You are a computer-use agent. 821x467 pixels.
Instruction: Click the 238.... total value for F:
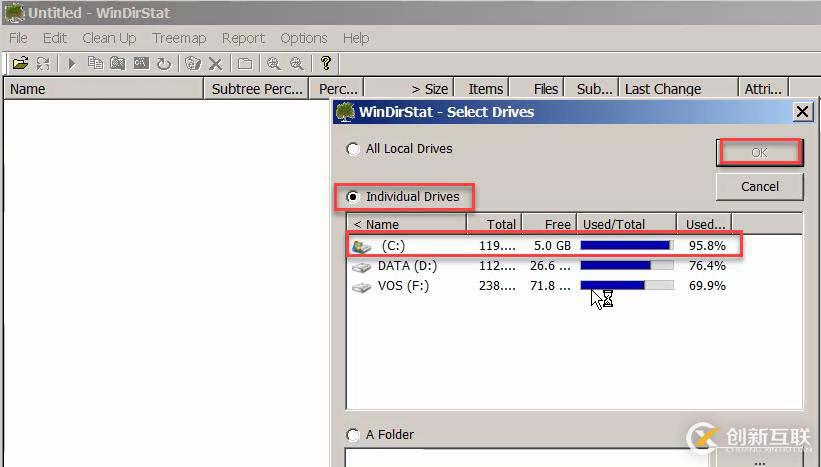pyautogui.click(x=497, y=285)
